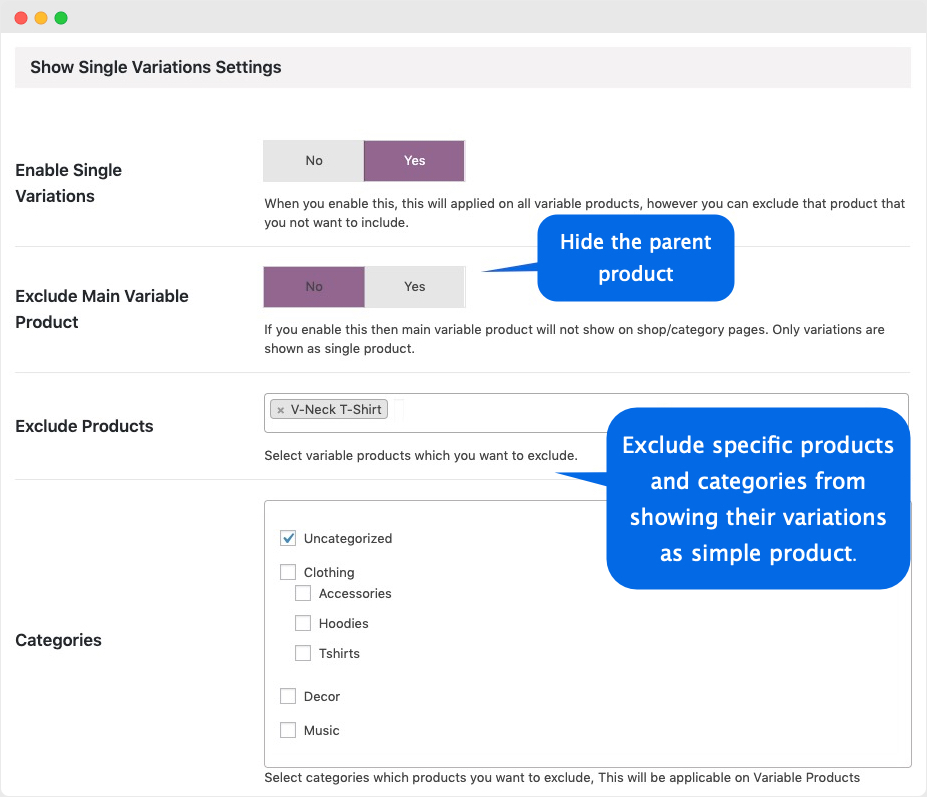
Task: Check the Decor category
Action: (x=287, y=695)
